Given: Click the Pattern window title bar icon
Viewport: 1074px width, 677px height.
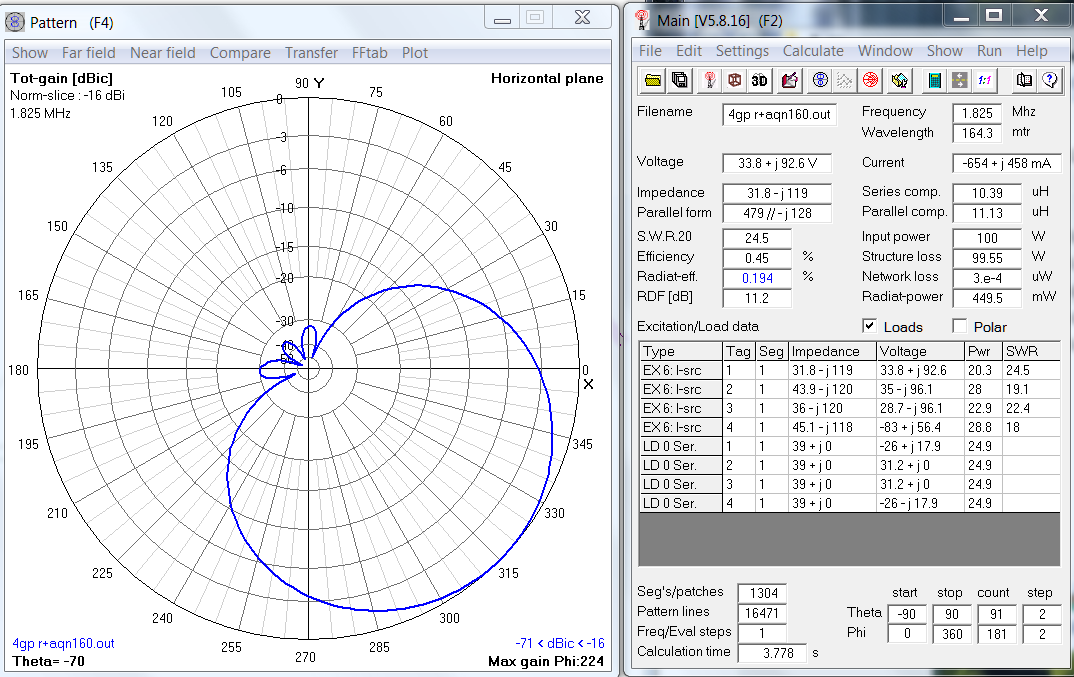Looking at the screenshot, I should pos(15,22).
